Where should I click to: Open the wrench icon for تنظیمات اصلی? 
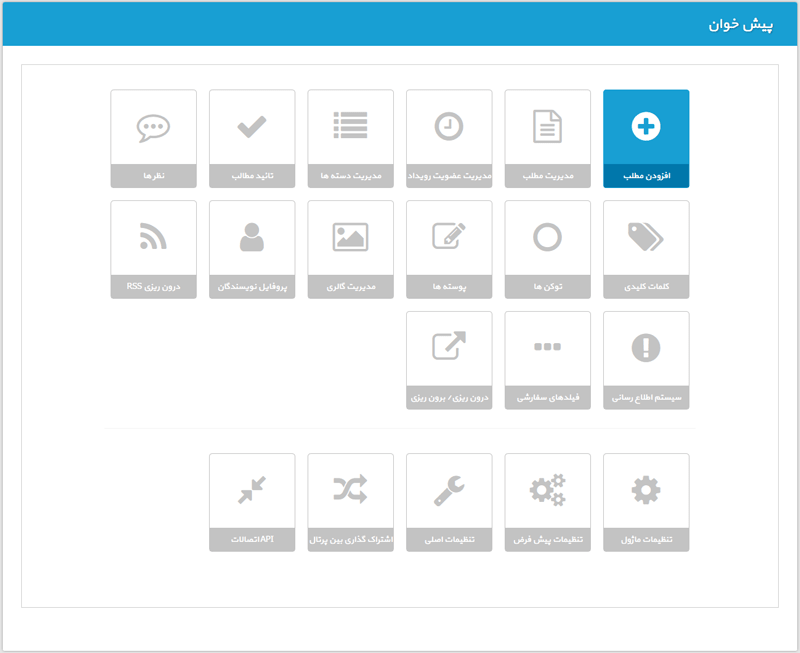pyautogui.click(x=449, y=490)
